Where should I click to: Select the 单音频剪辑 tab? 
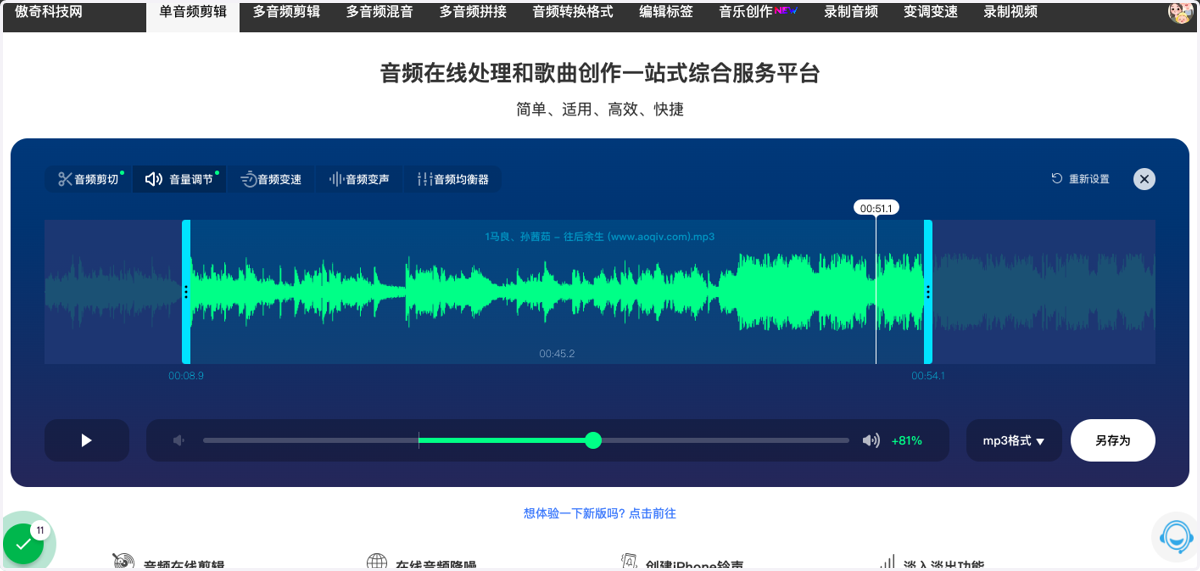tap(193, 14)
